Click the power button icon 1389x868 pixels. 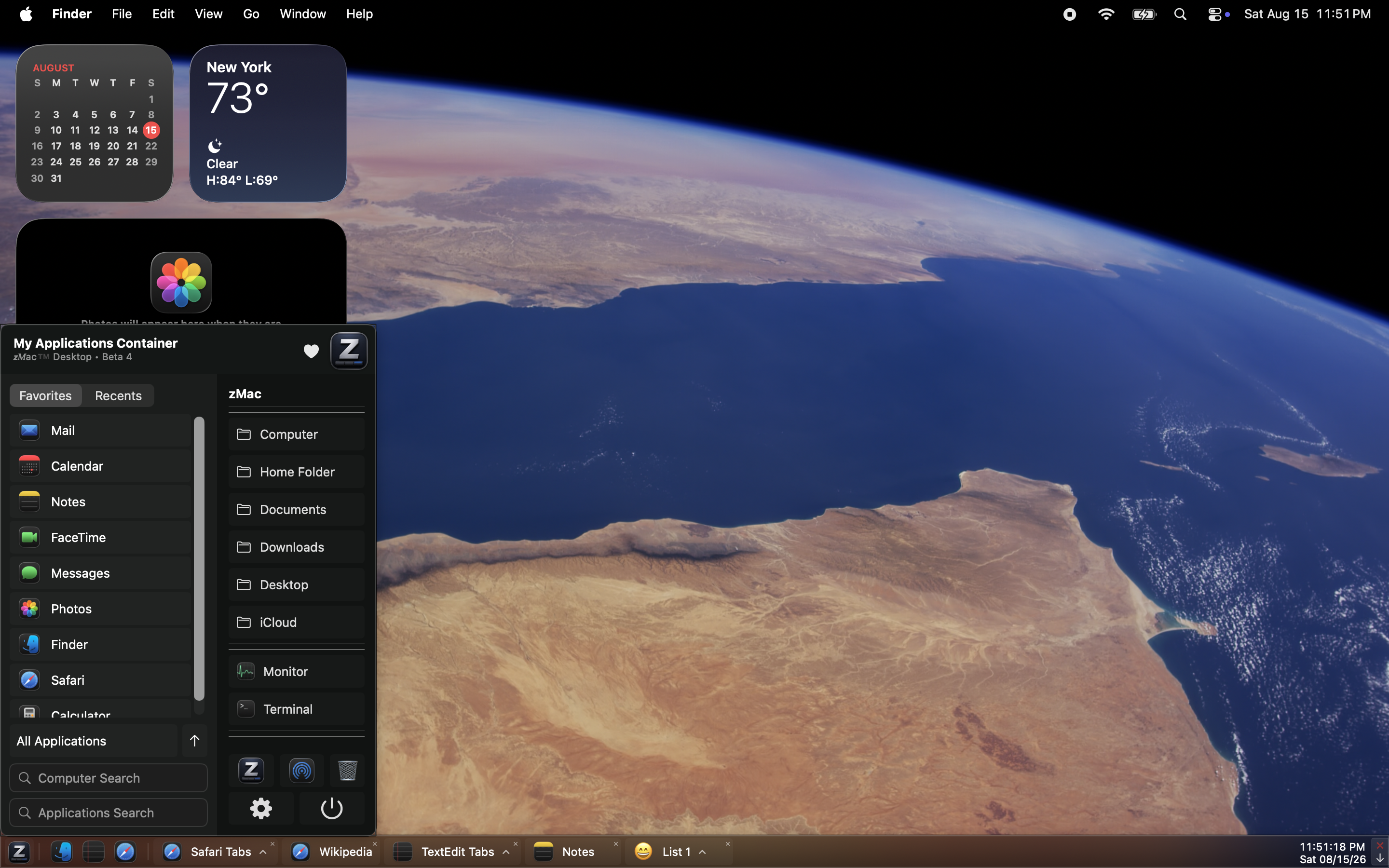click(332, 808)
